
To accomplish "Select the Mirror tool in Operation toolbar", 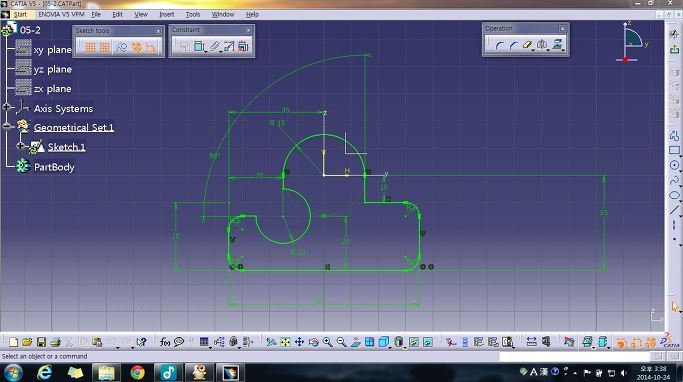I will tap(542, 45).
